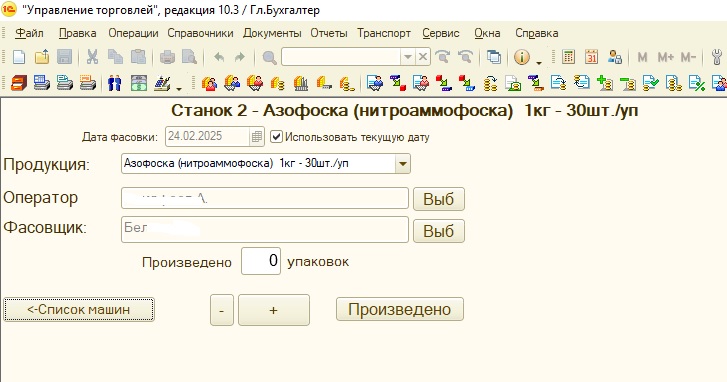This screenshot has width=727, height=382.
Task: Click the Open file folder icon
Action: click(x=42, y=57)
